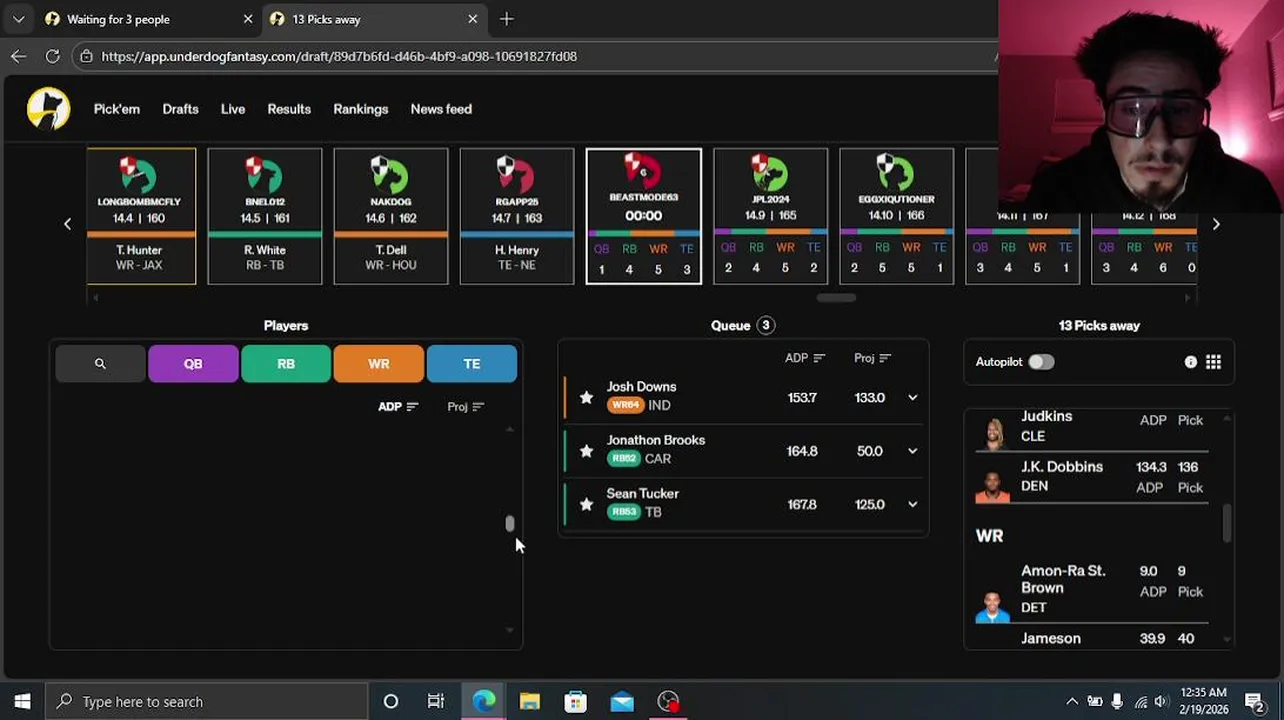This screenshot has width=1284, height=720.
Task: Show previous drafters with left arrow
Action: 68,224
